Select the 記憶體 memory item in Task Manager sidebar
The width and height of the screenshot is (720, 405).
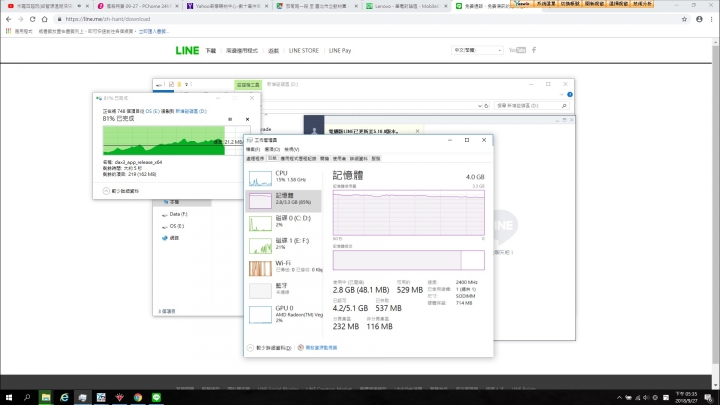283,201
